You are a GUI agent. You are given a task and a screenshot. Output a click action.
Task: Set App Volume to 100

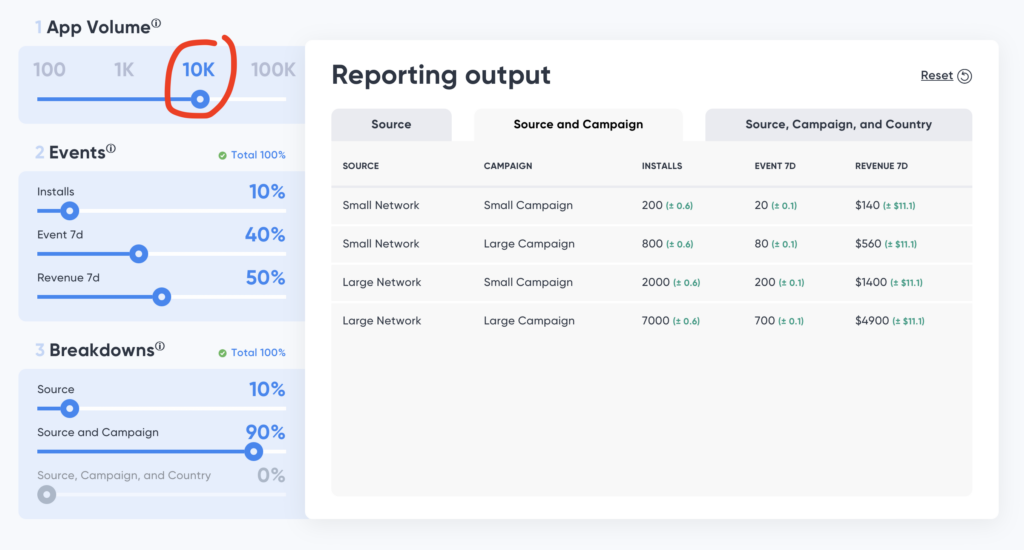click(x=50, y=69)
